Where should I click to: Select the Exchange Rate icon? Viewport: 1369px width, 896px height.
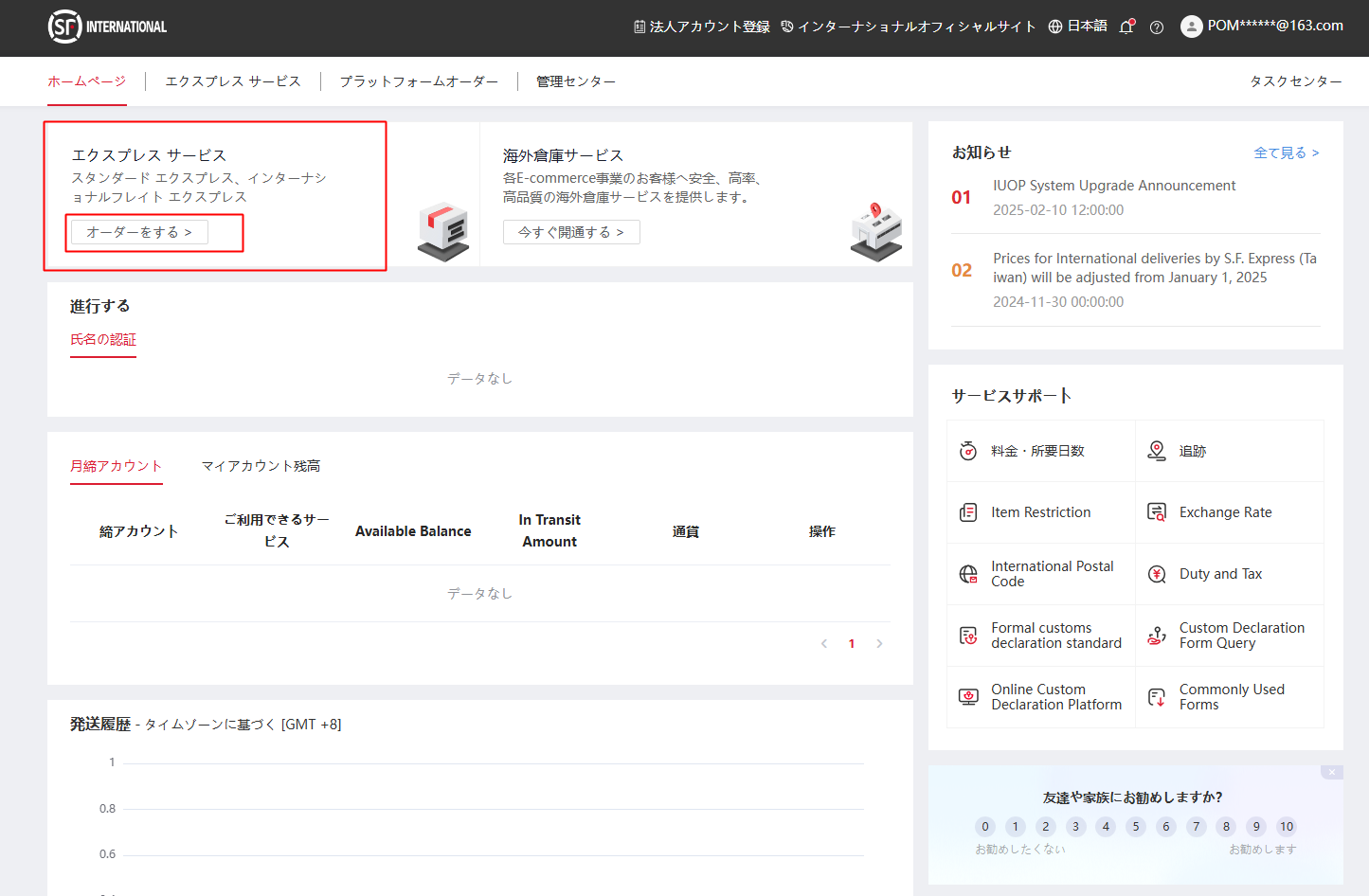[x=1157, y=511]
